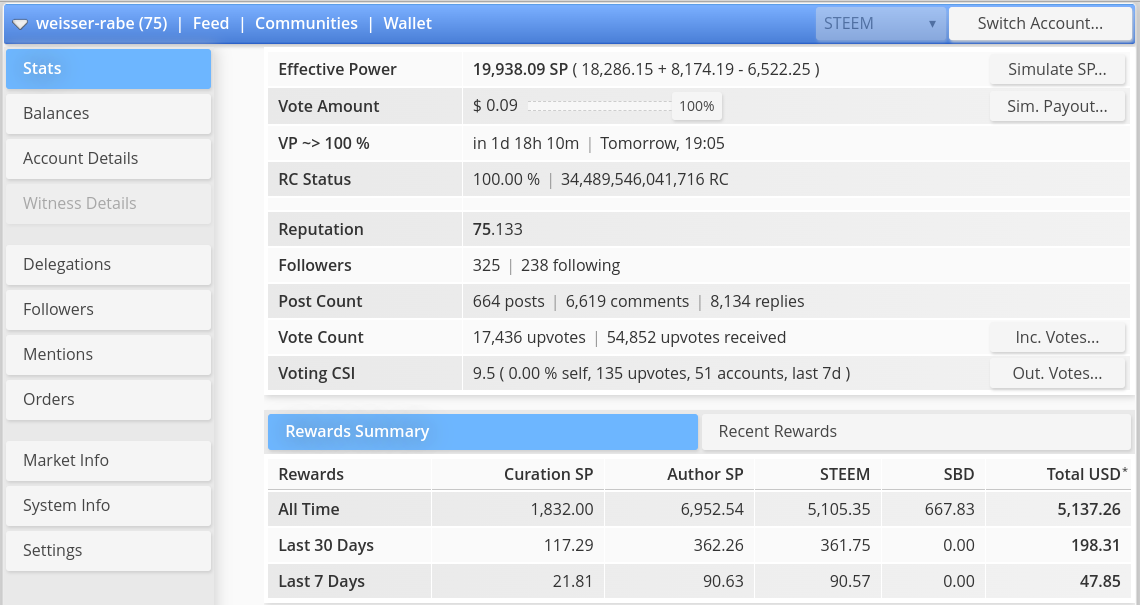This screenshot has width=1140, height=605.
Task: Show the Delegations section
Action: [108, 264]
